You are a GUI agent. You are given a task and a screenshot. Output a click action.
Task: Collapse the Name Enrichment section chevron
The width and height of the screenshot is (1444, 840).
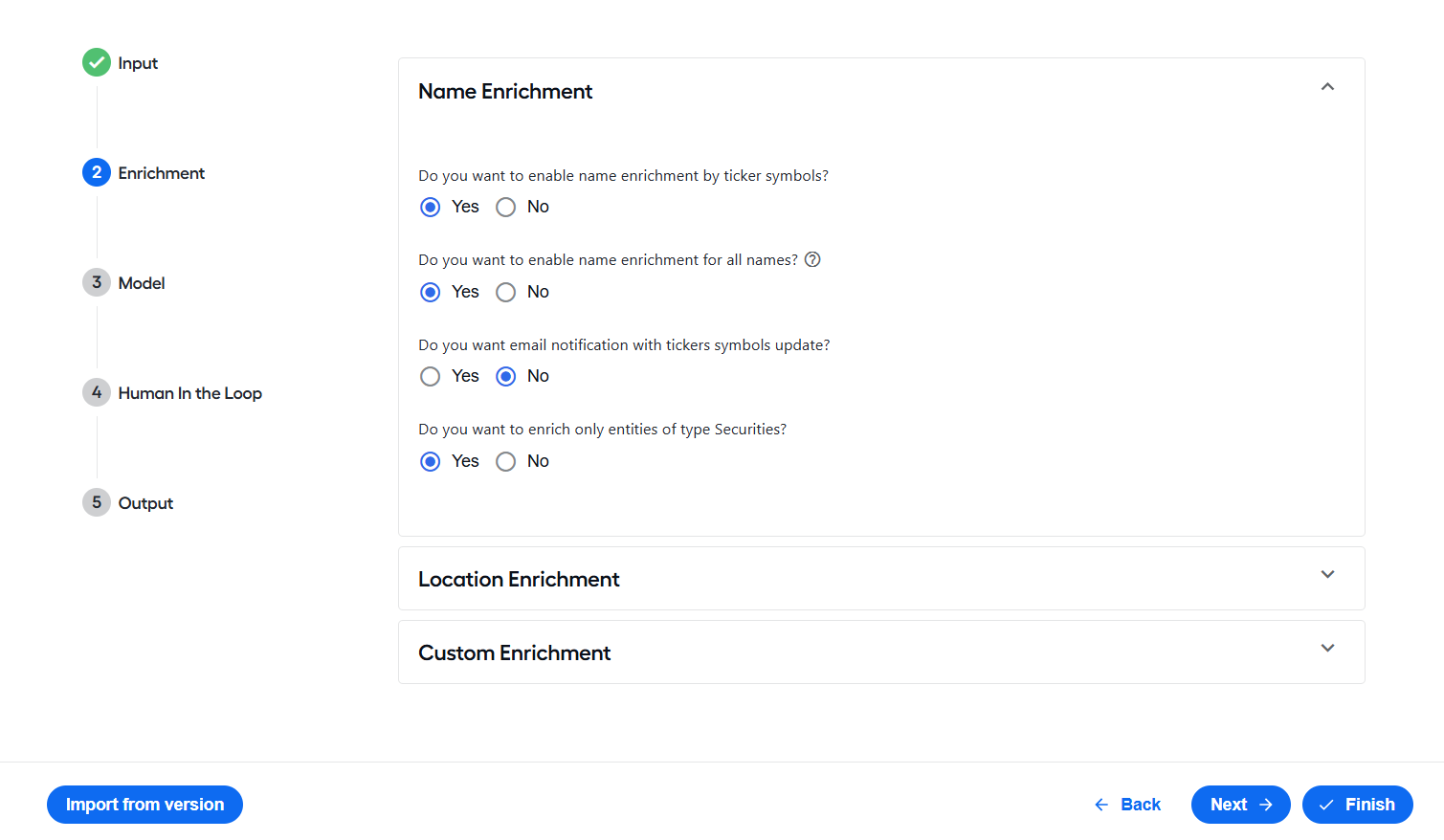[1327, 87]
